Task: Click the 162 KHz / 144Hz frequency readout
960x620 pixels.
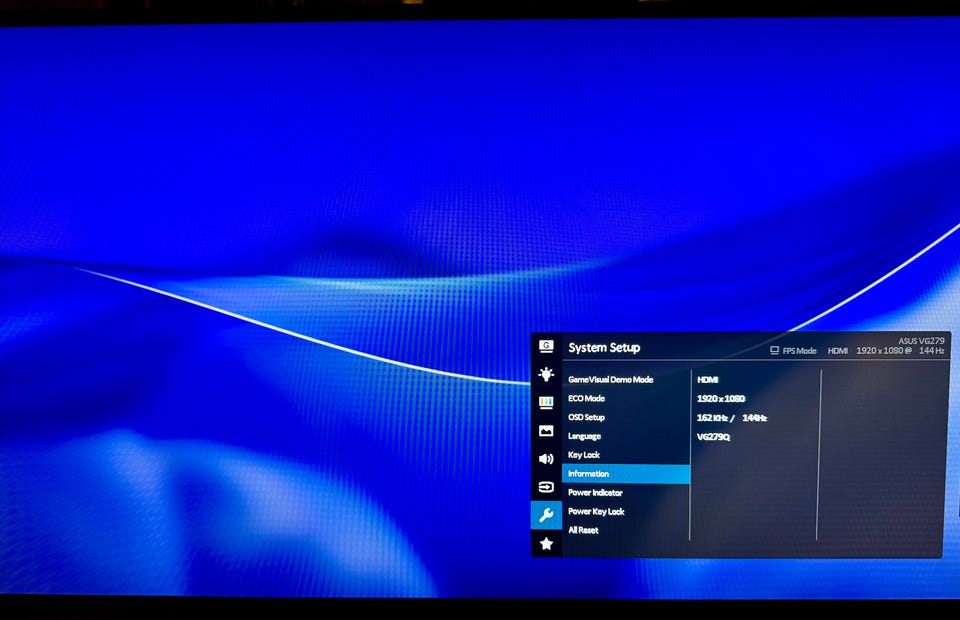Action: (732, 418)
